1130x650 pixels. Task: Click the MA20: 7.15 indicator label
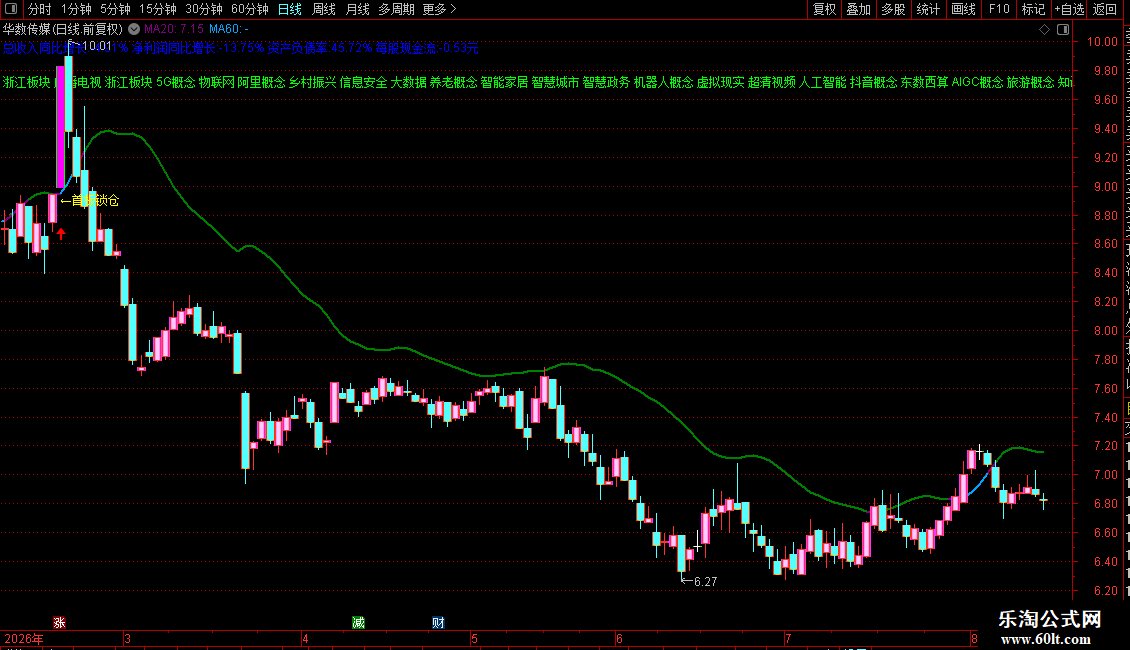pyautogui.click(x=174, y=29)
